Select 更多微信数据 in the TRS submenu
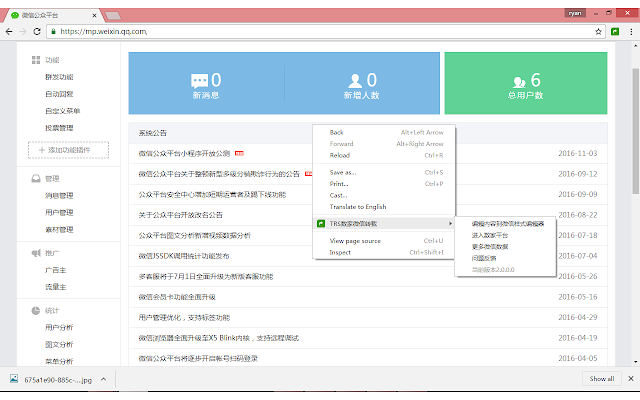Screen dimensions: 640x400 490,247
